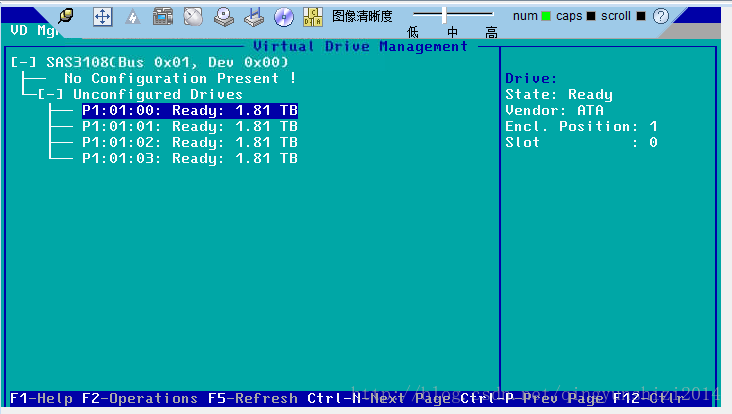Click the mouse settings icon
The image size is (732, 414).
point(193,17)
